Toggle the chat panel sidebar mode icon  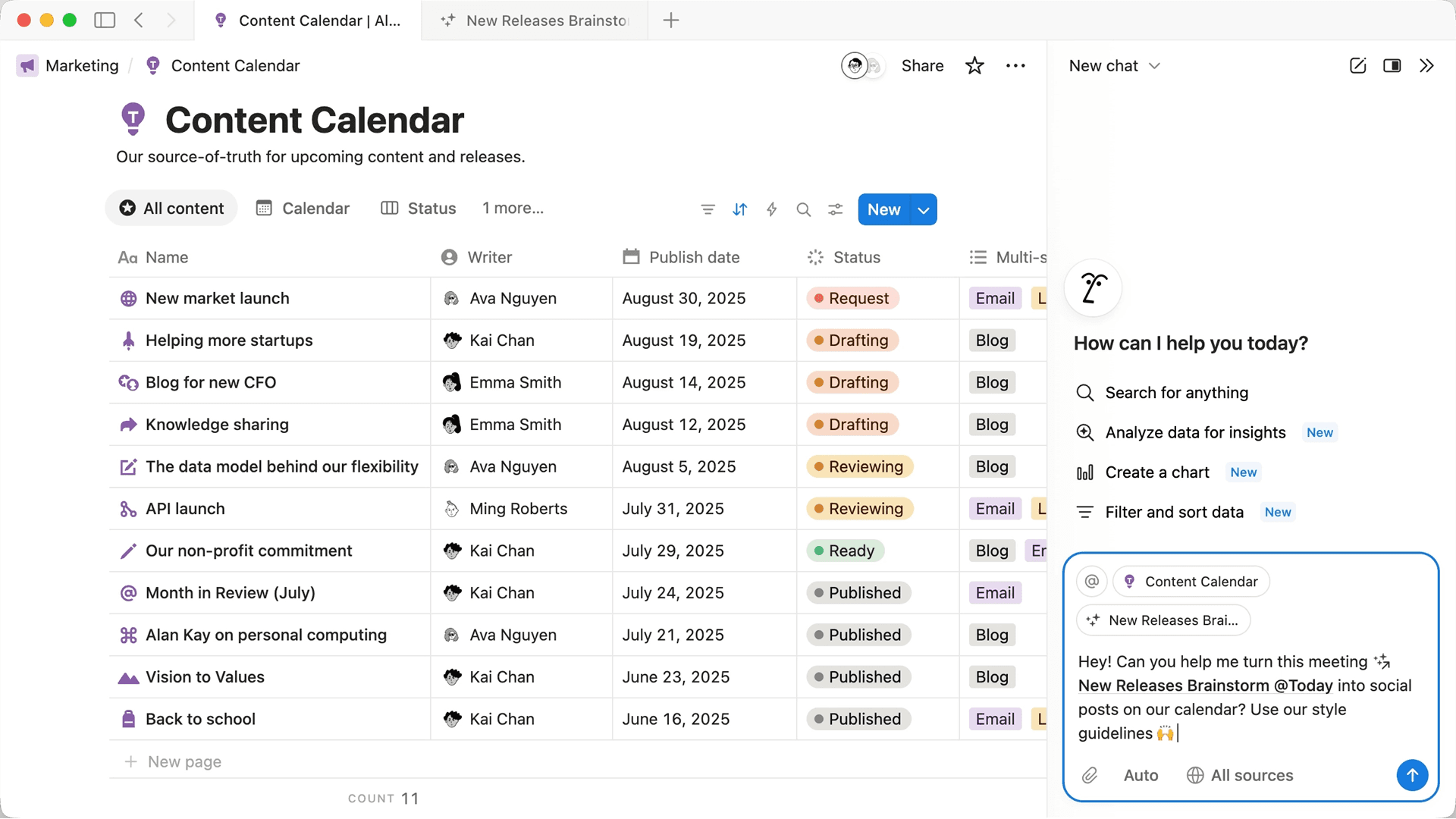click(1392, 66)
